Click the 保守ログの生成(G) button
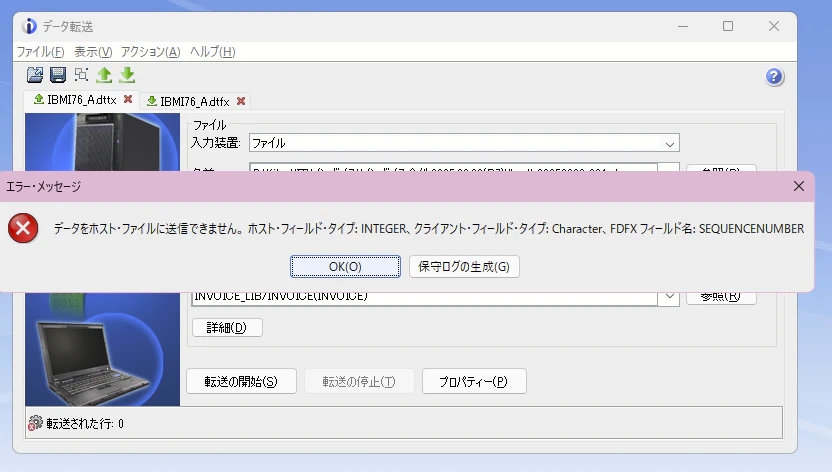 click(x=464, y=266)
